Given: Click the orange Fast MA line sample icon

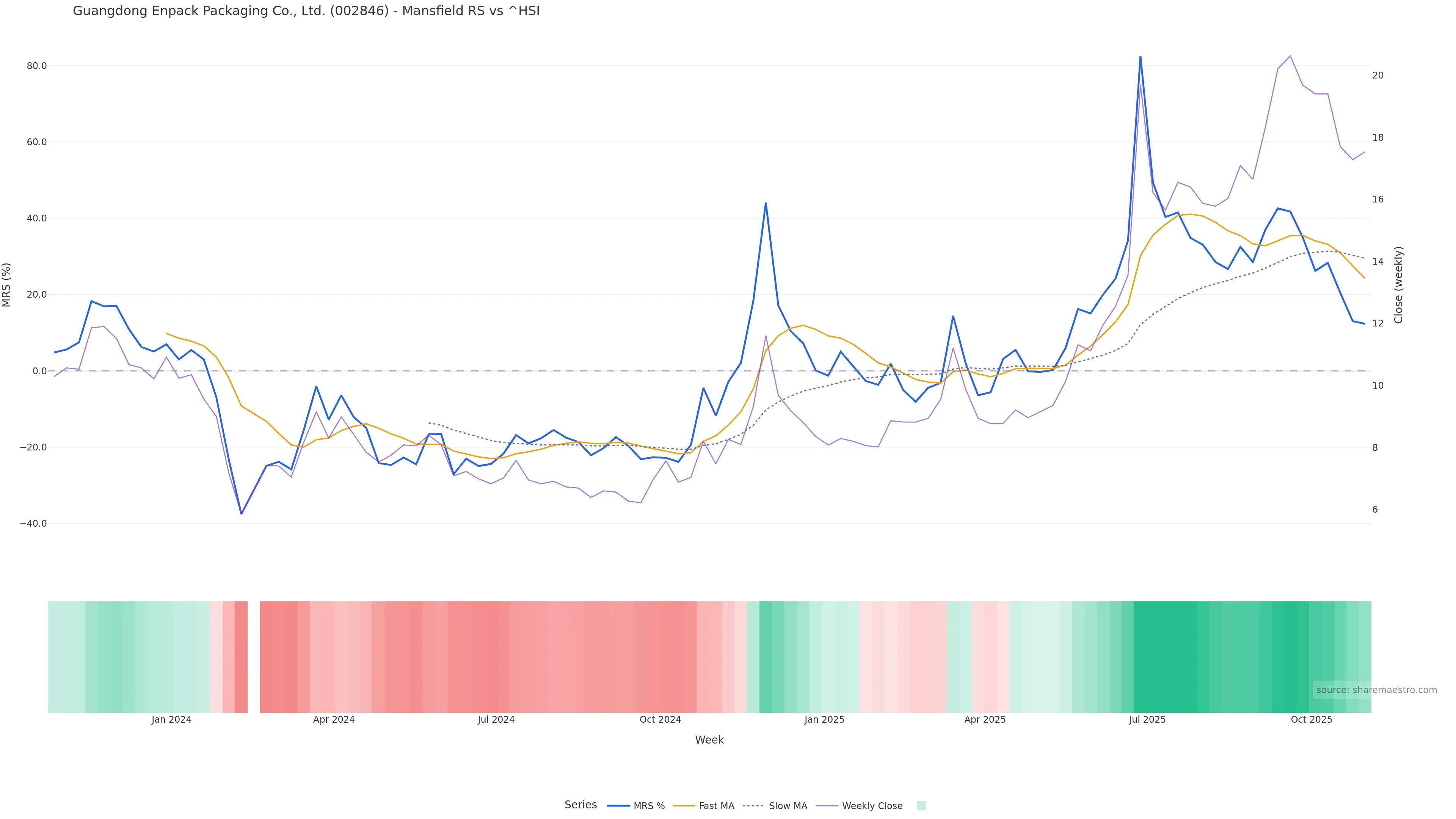Looking at the screenshot, I should coord(684,806).
